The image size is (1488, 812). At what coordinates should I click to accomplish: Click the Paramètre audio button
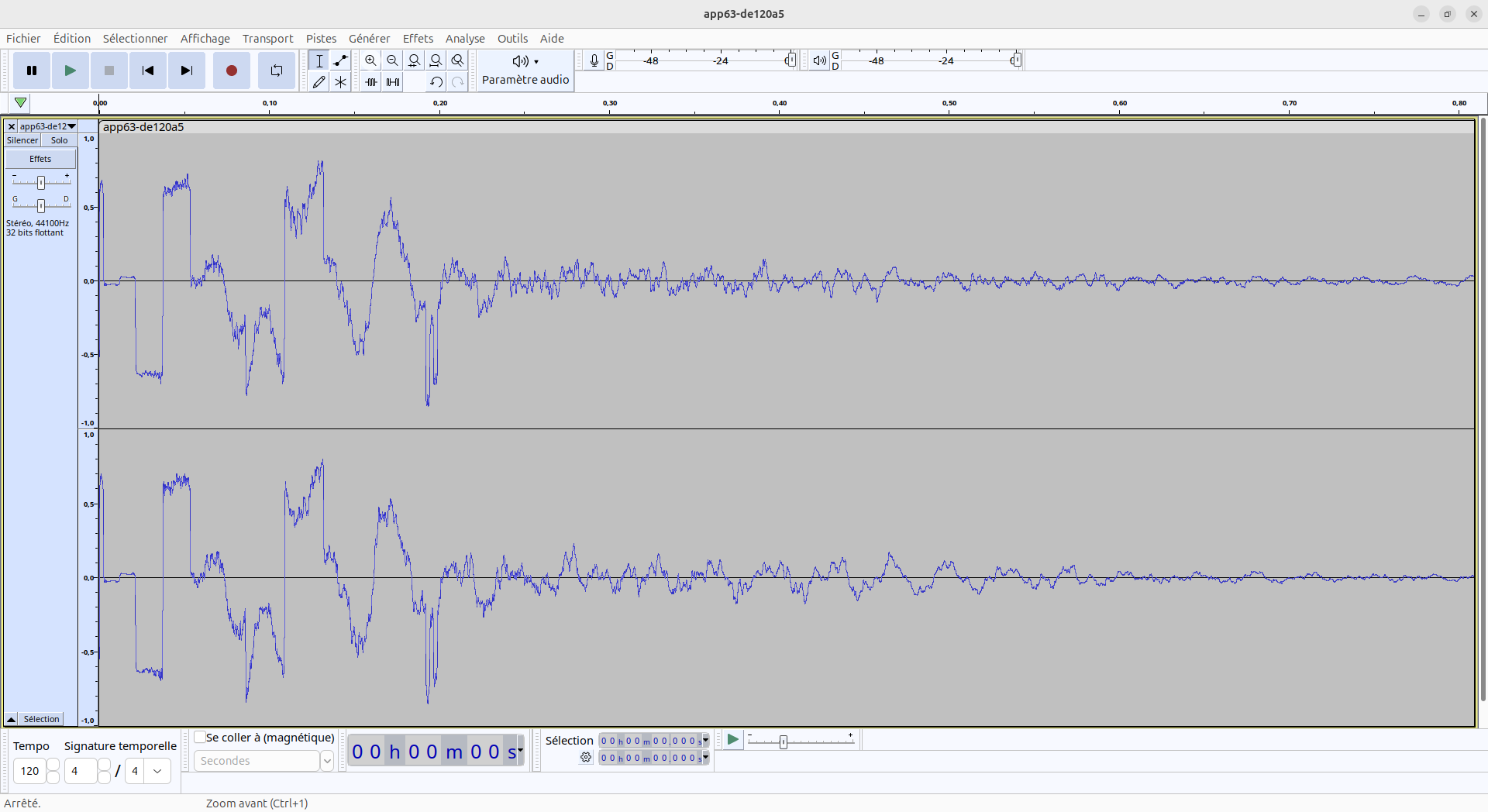525,71
